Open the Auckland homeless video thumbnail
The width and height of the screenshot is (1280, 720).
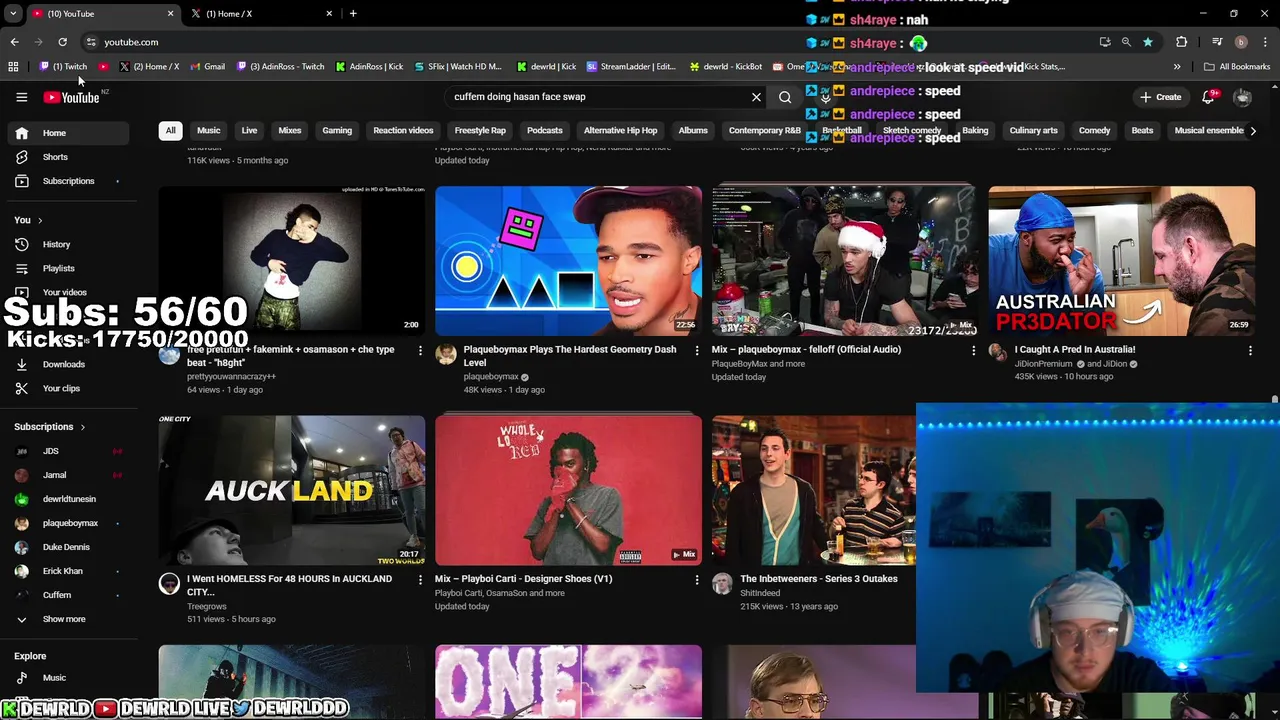click(x=291, y=490)
